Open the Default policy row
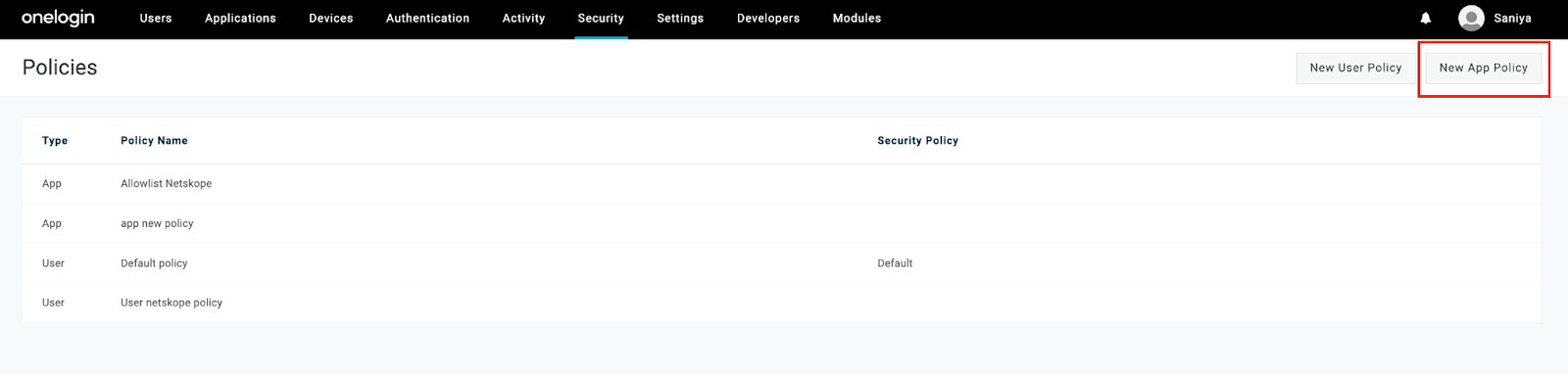The width and height of the screenshot is (1568, 374). click(781, 262)
